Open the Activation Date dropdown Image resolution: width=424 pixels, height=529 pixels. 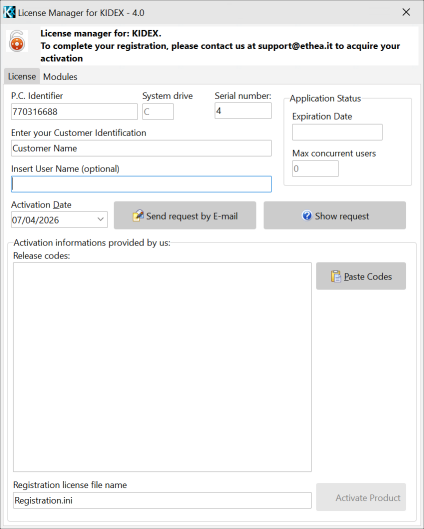coord(101,219)
